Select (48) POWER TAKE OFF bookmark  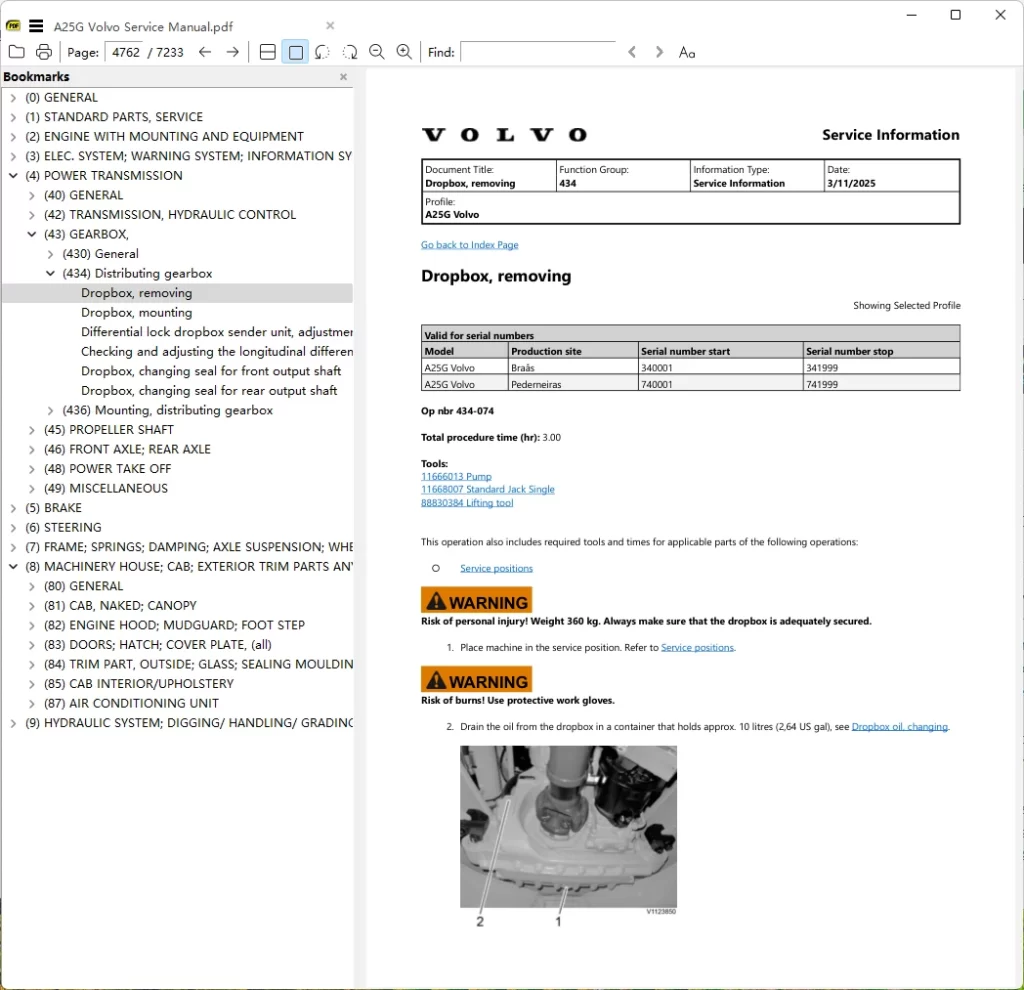(x=108, y=469)
